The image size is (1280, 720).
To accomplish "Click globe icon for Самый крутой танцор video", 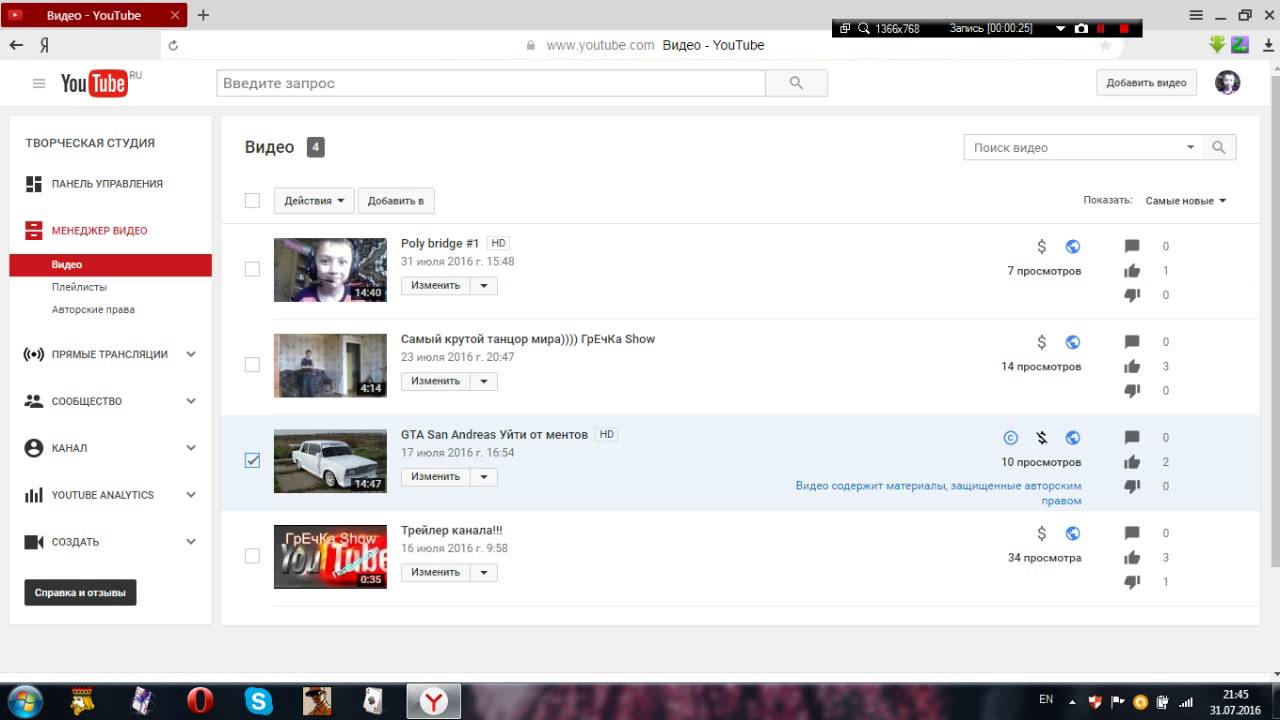I will point(1072,342).
